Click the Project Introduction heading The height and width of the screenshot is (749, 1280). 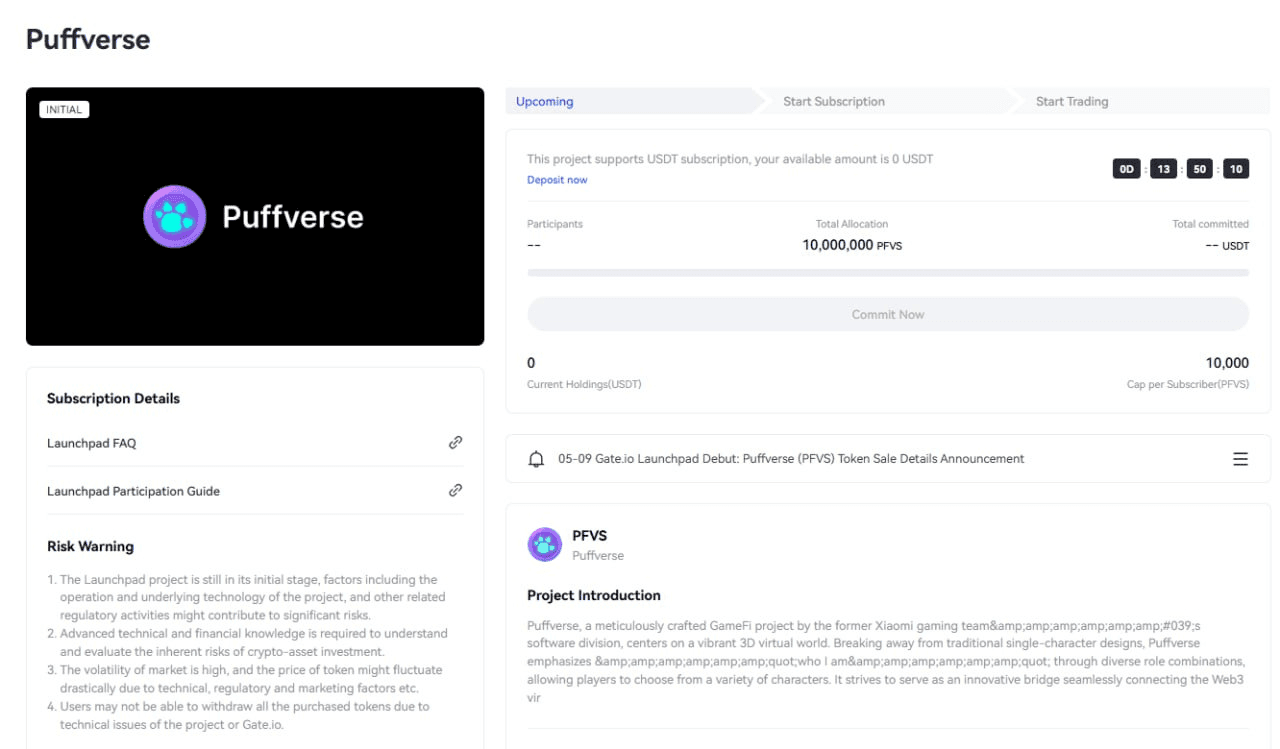point(594,595)
